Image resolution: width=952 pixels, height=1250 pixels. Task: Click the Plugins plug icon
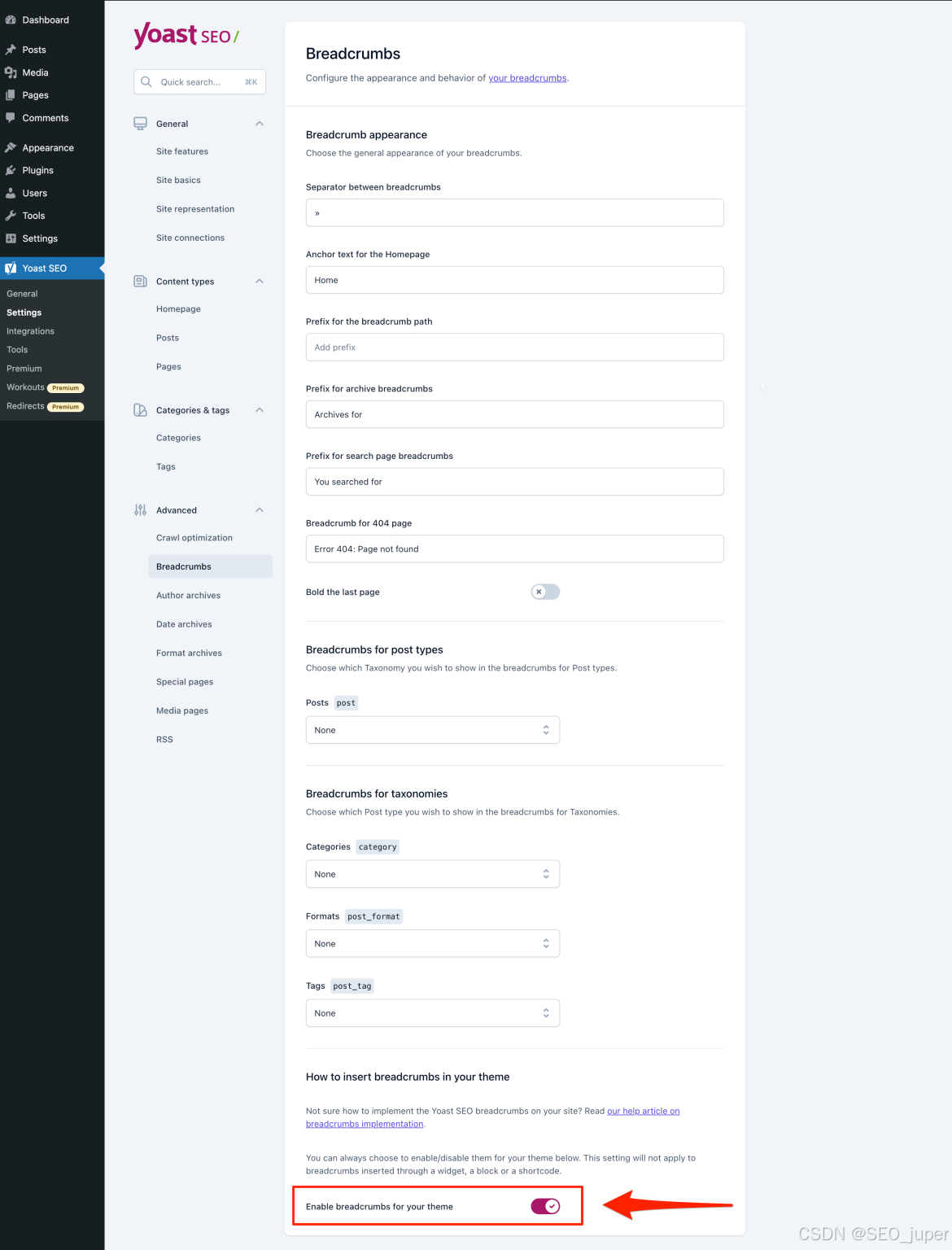point(11,170)
